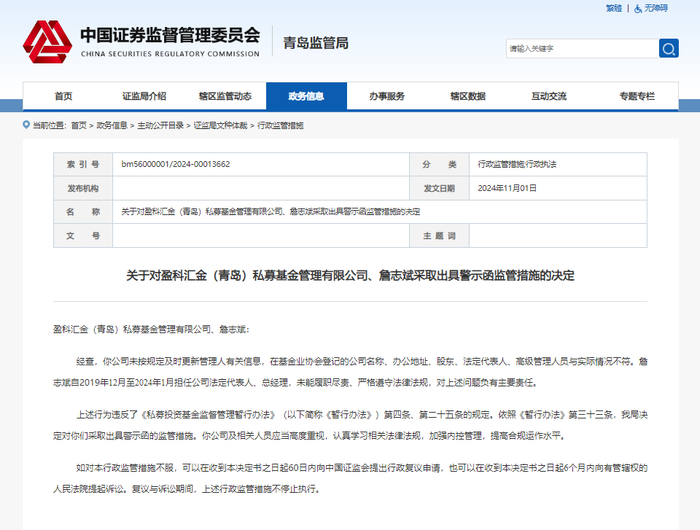This screenshot has width=700, height=530.
Task: Go to 辖区监管动态 tab
Action: click(x=225, y=96)
